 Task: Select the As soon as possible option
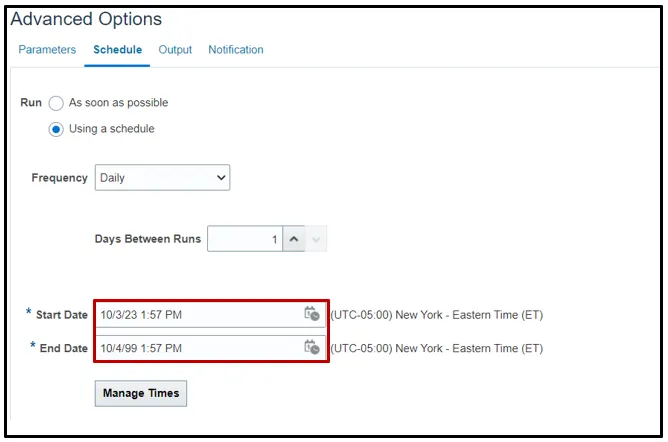pyautogui.click(x=56, y=103)
